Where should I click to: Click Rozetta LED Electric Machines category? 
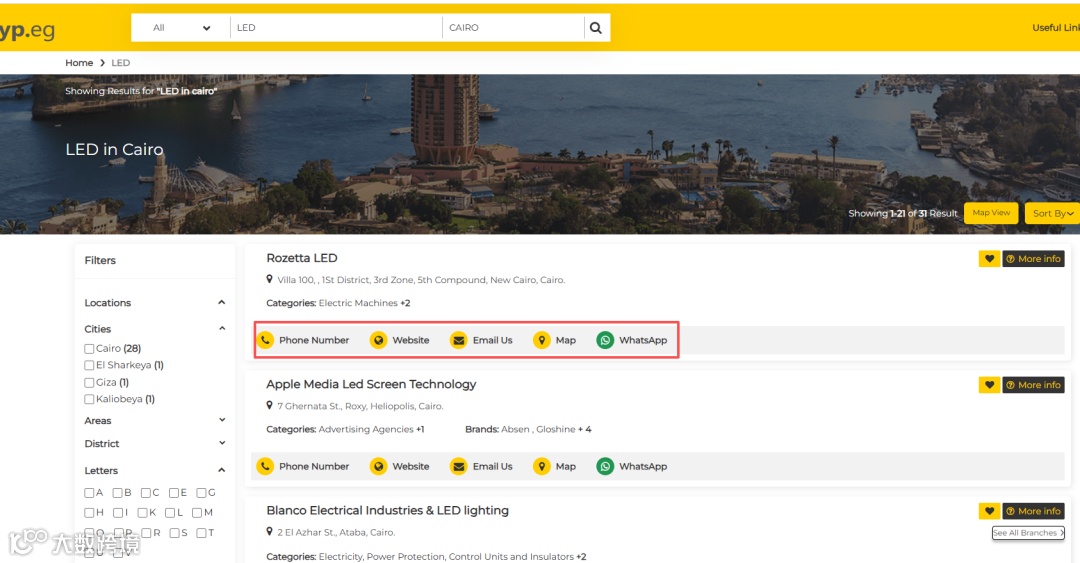pos(358,303)
